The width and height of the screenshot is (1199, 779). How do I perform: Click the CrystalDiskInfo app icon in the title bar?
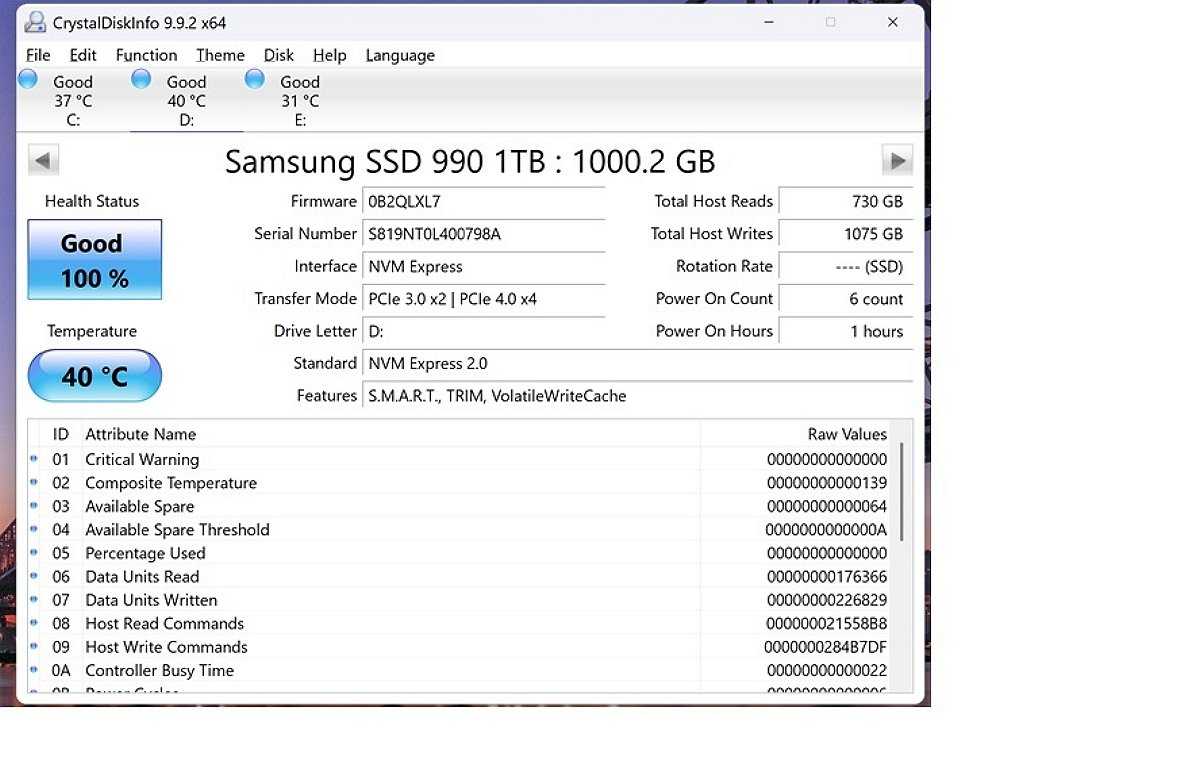pos(34,22)
